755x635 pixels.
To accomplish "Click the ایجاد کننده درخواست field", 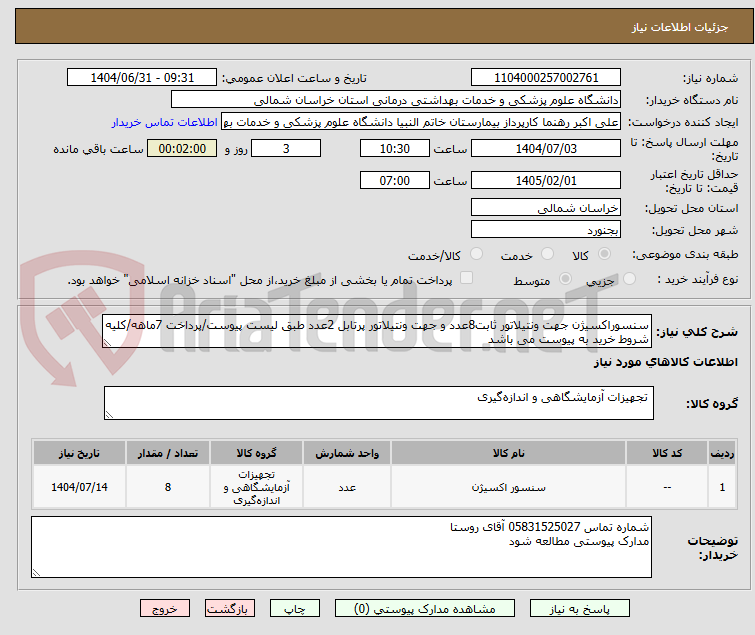I will coord(421,122).
